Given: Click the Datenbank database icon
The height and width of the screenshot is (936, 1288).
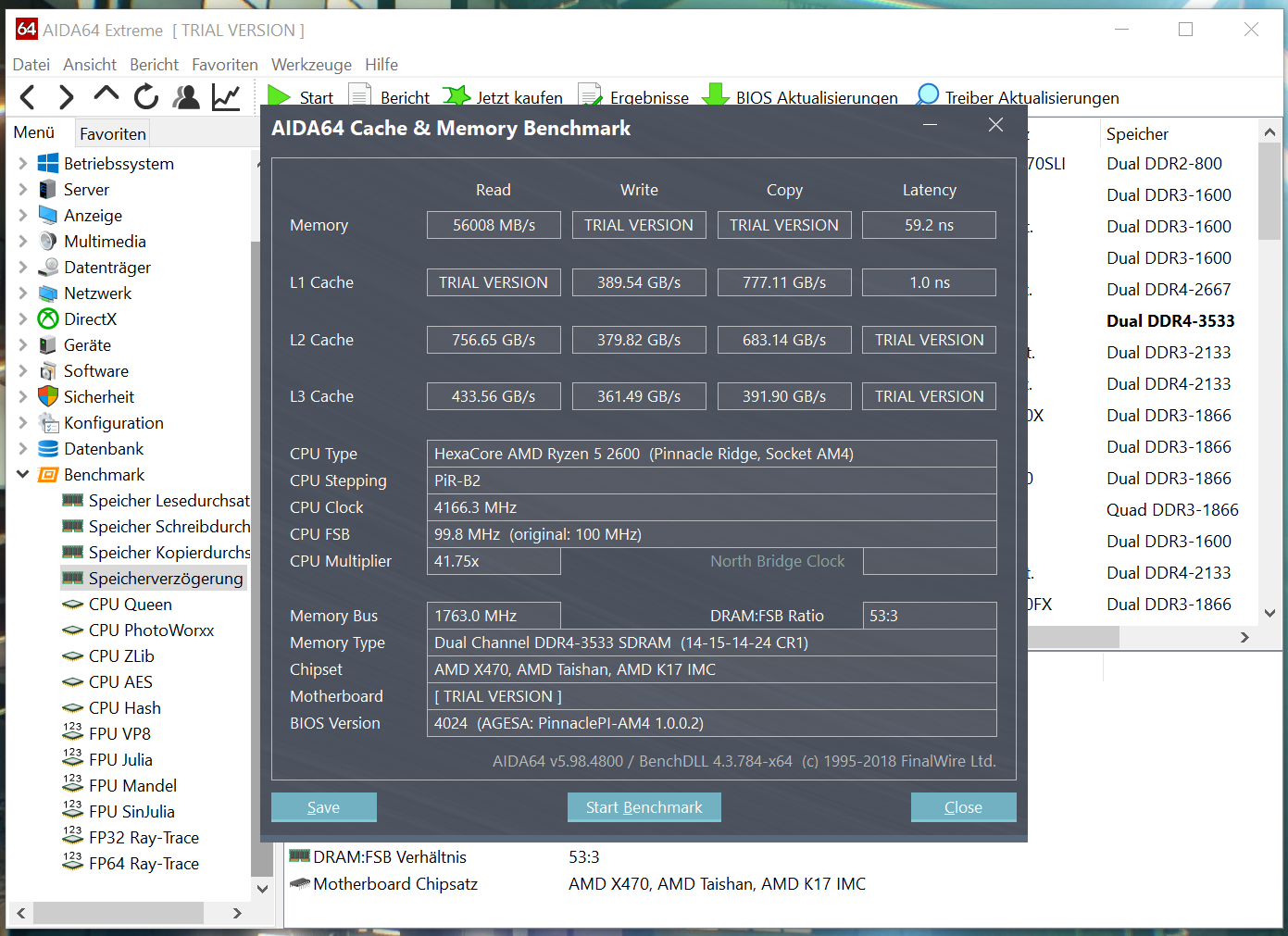Looking at the screenshot, I should (x=48, y=449).
